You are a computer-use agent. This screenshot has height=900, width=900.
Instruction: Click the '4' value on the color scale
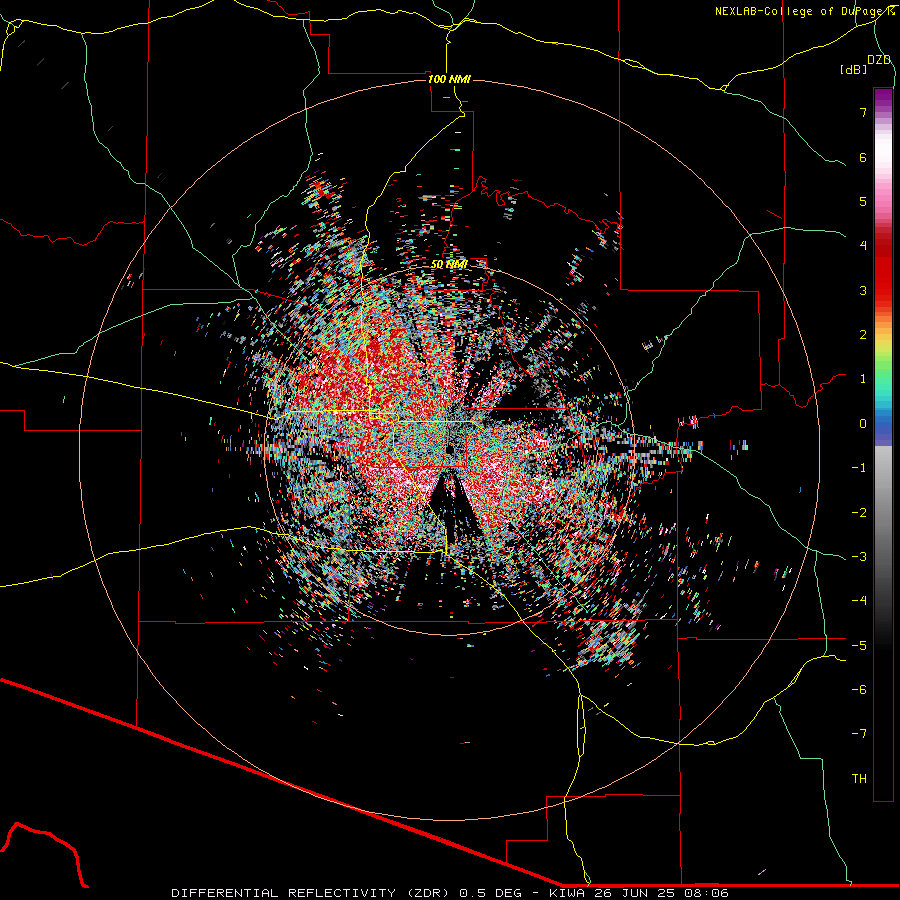click(x=863, y=246)
